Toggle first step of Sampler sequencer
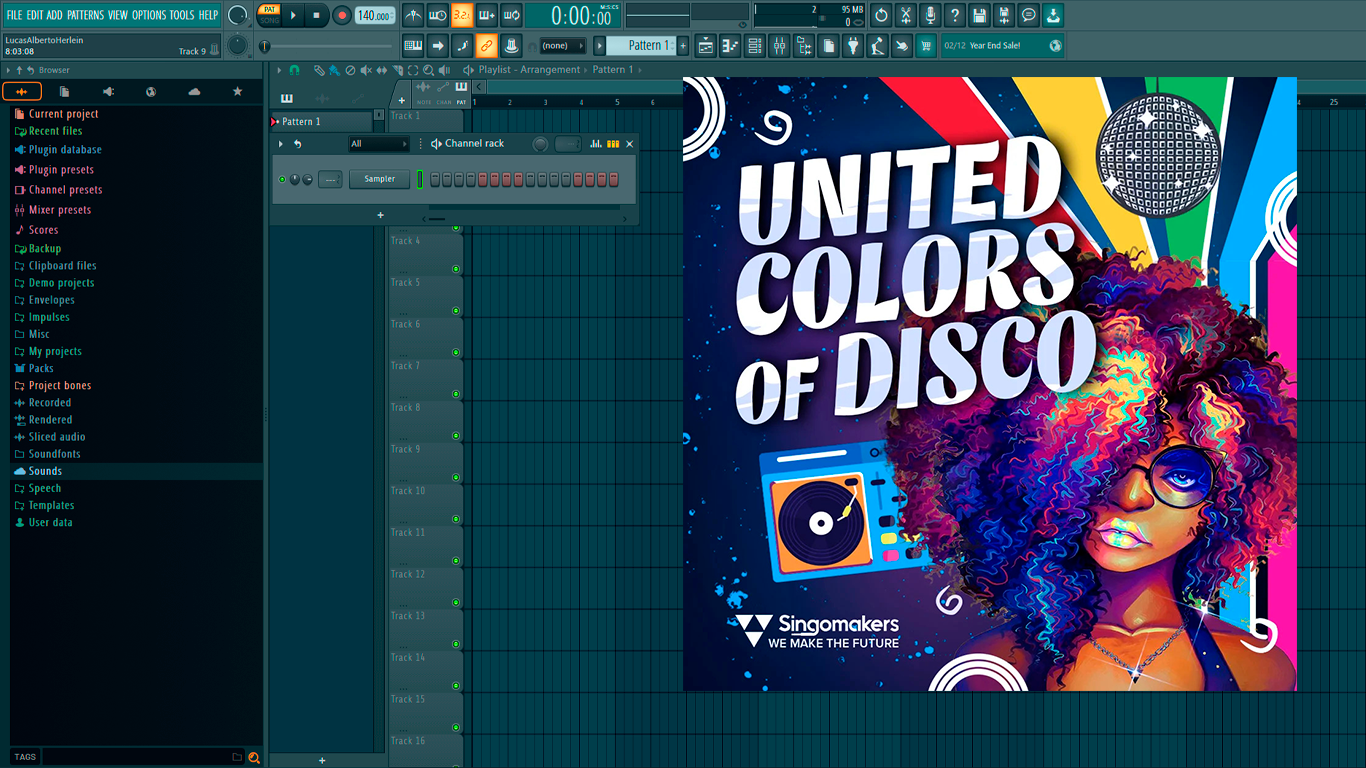 [x=435, y=179]
